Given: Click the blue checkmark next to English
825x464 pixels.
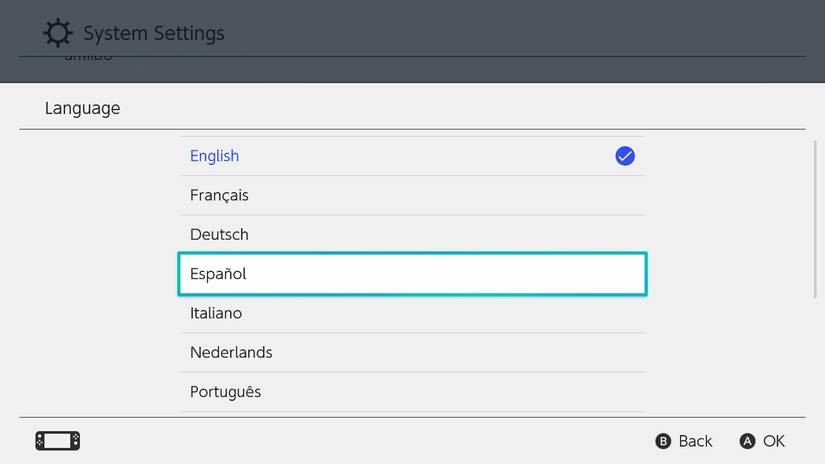Looking at the screenshot, I should (625, 156).
